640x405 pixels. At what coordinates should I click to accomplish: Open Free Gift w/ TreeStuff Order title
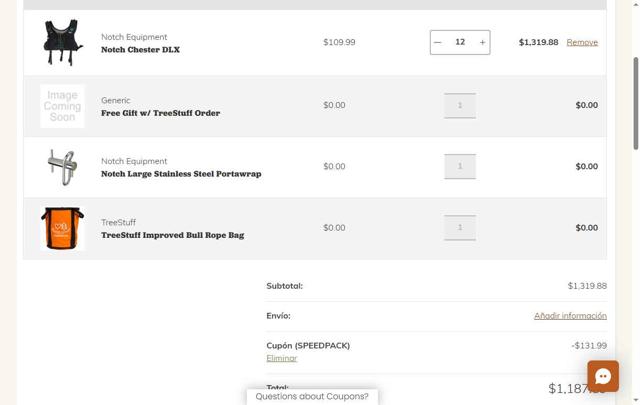[x=160, y=113]
